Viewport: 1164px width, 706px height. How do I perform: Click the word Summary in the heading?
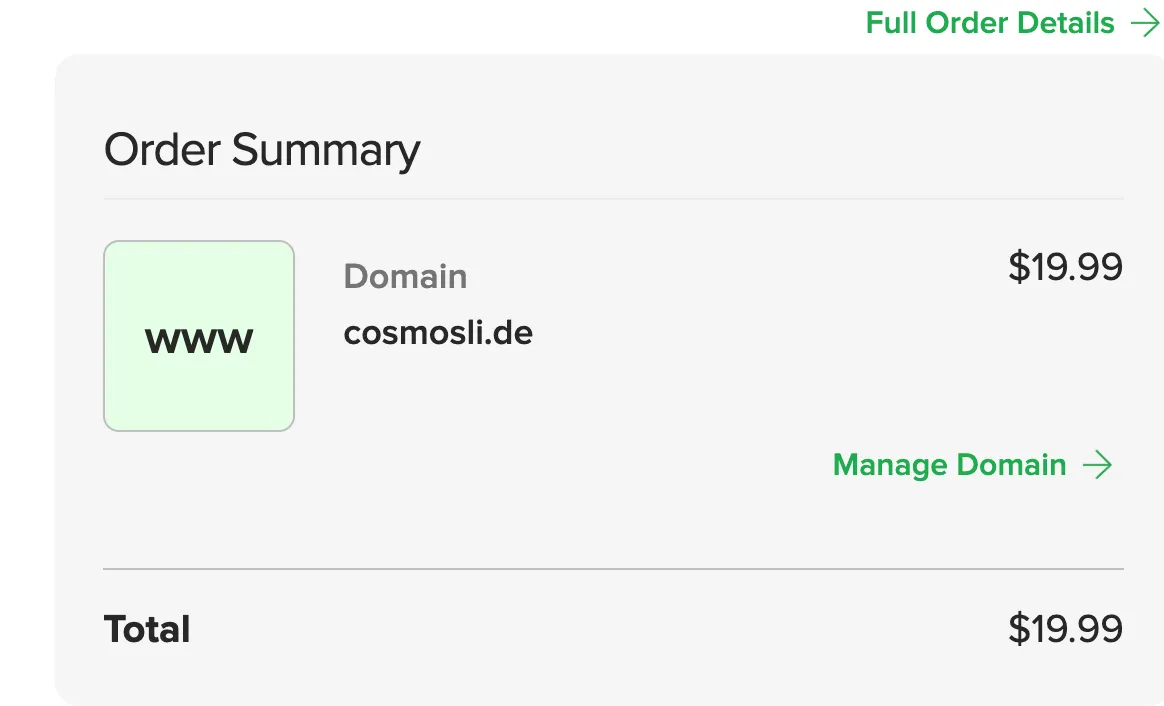tap(326, 151)
